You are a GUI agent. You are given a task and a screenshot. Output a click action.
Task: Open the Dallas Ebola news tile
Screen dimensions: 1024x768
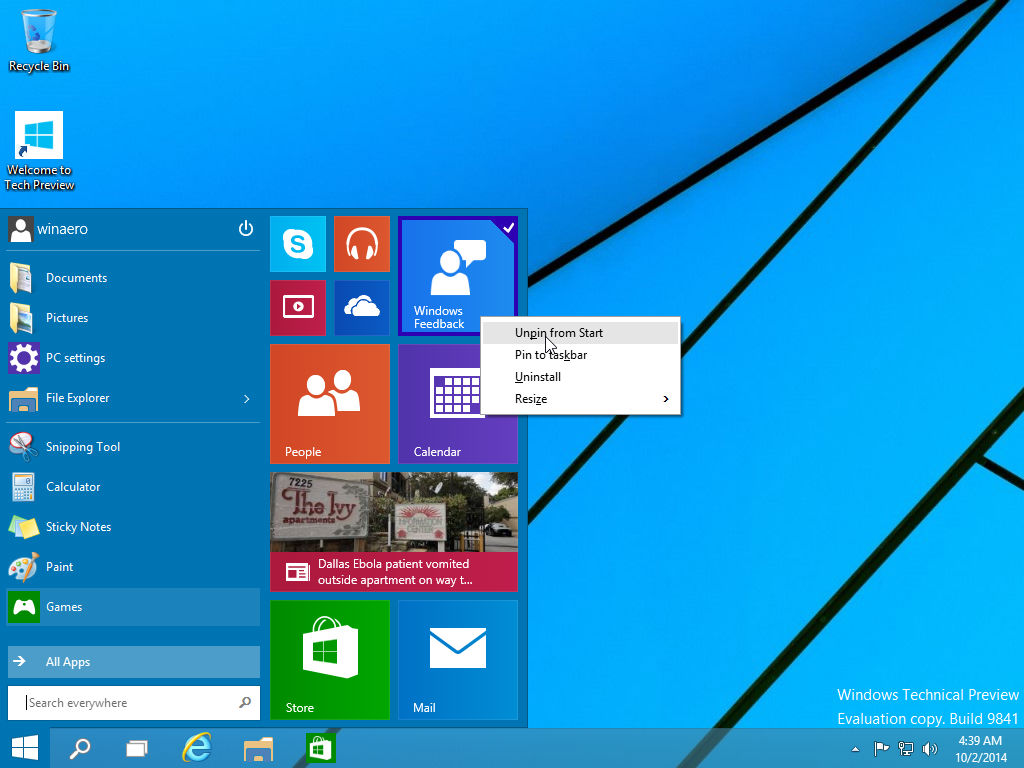393,531
